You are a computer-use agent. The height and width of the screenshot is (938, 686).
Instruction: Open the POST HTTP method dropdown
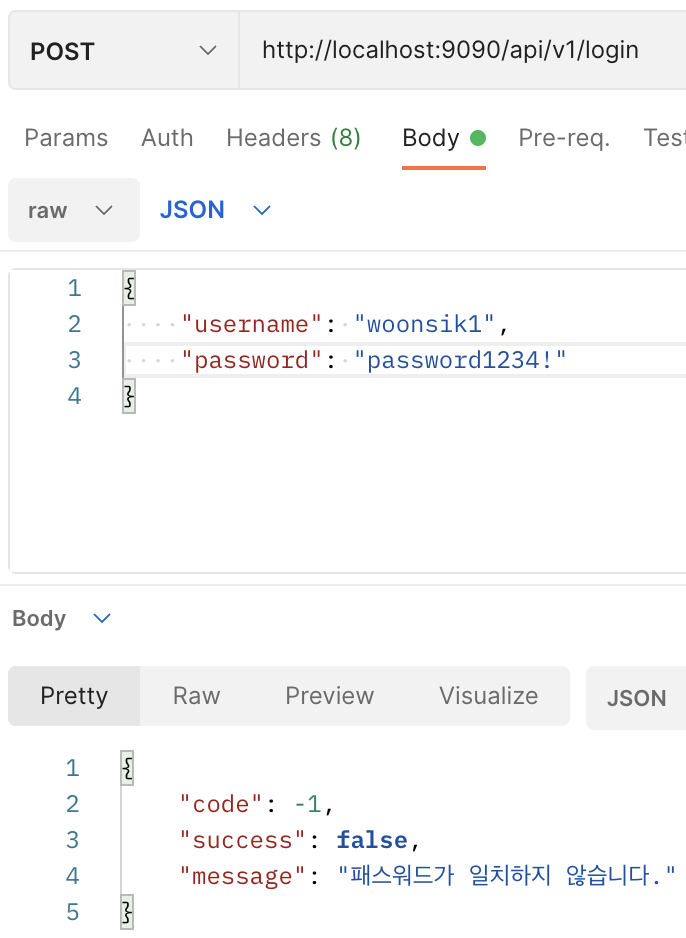pos(122,50)
